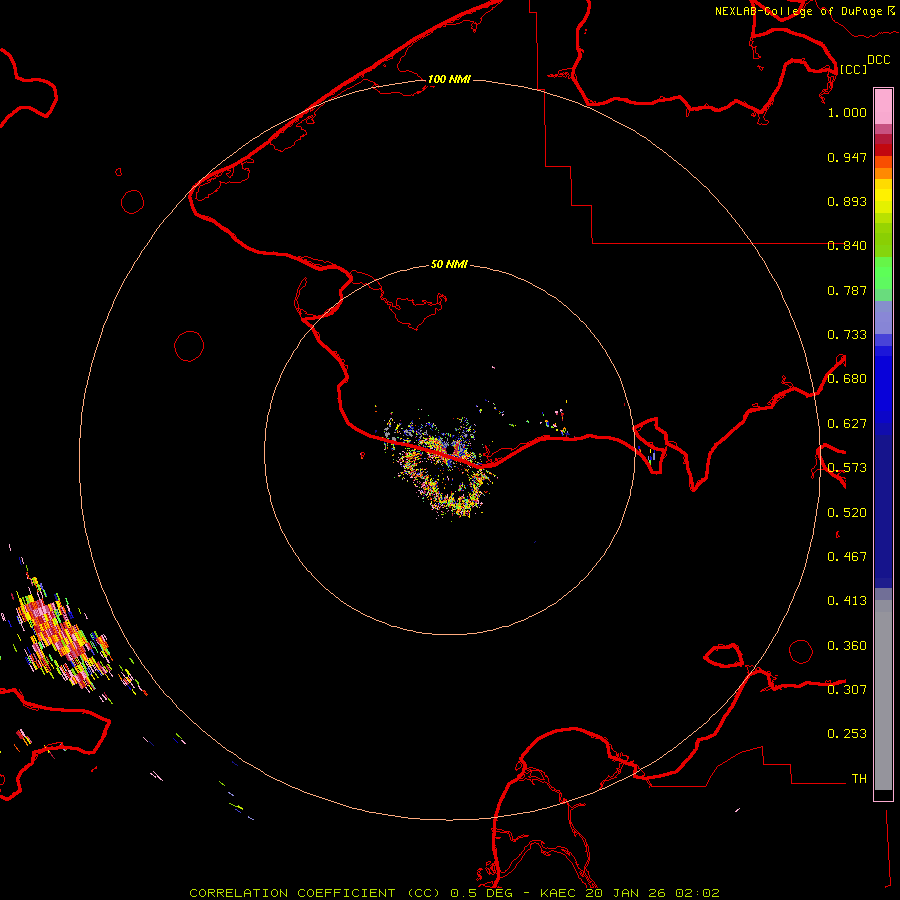Screen dimensions: 900x900
Task: Click the 1.000 value on color scale
Action: (847, 112)
